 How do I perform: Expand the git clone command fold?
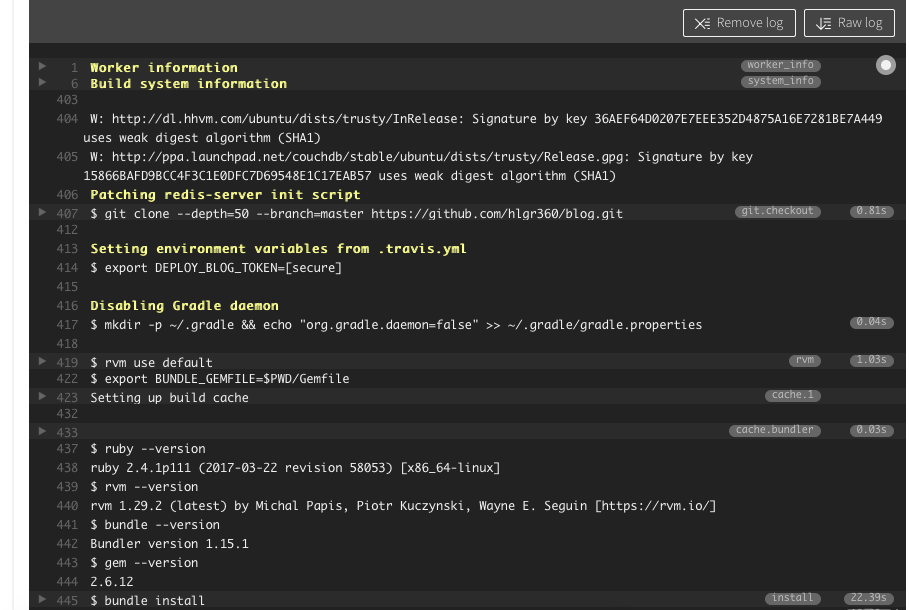pos(42,212)
